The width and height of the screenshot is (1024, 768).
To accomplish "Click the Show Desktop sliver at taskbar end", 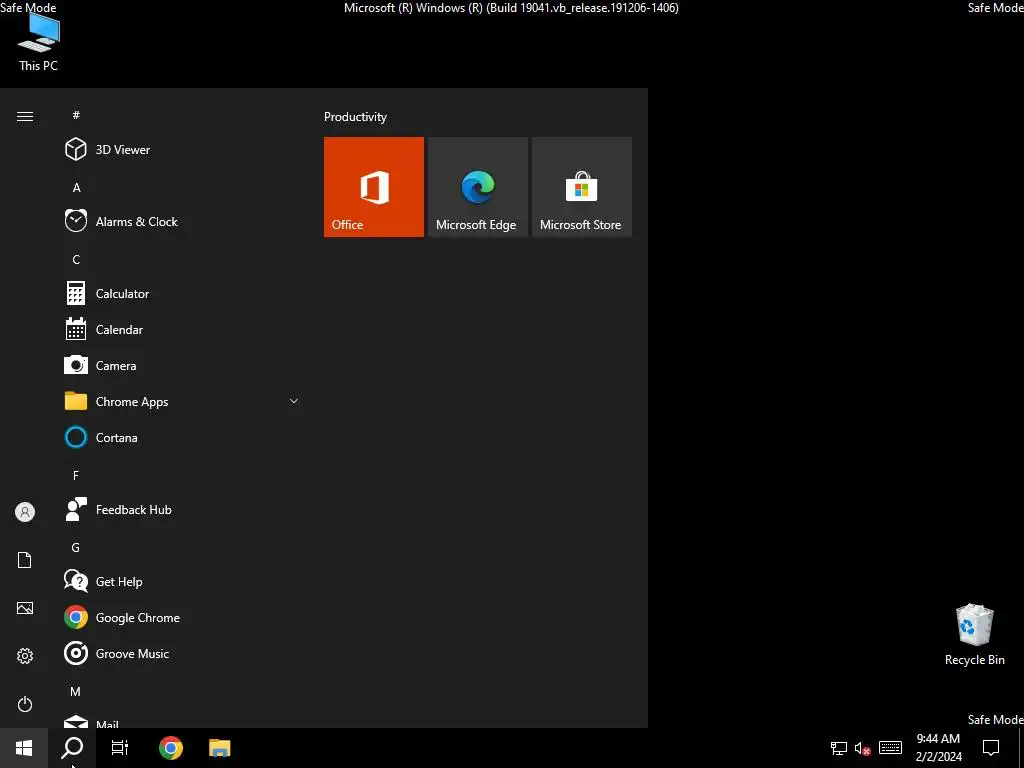I will point(1021,748).
